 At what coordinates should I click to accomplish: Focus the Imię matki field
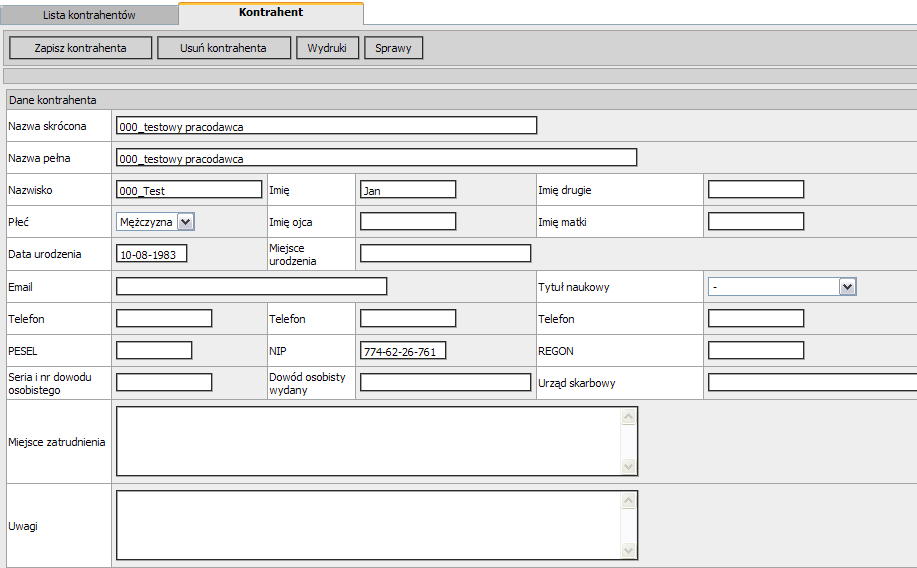(x=756, y=222)
